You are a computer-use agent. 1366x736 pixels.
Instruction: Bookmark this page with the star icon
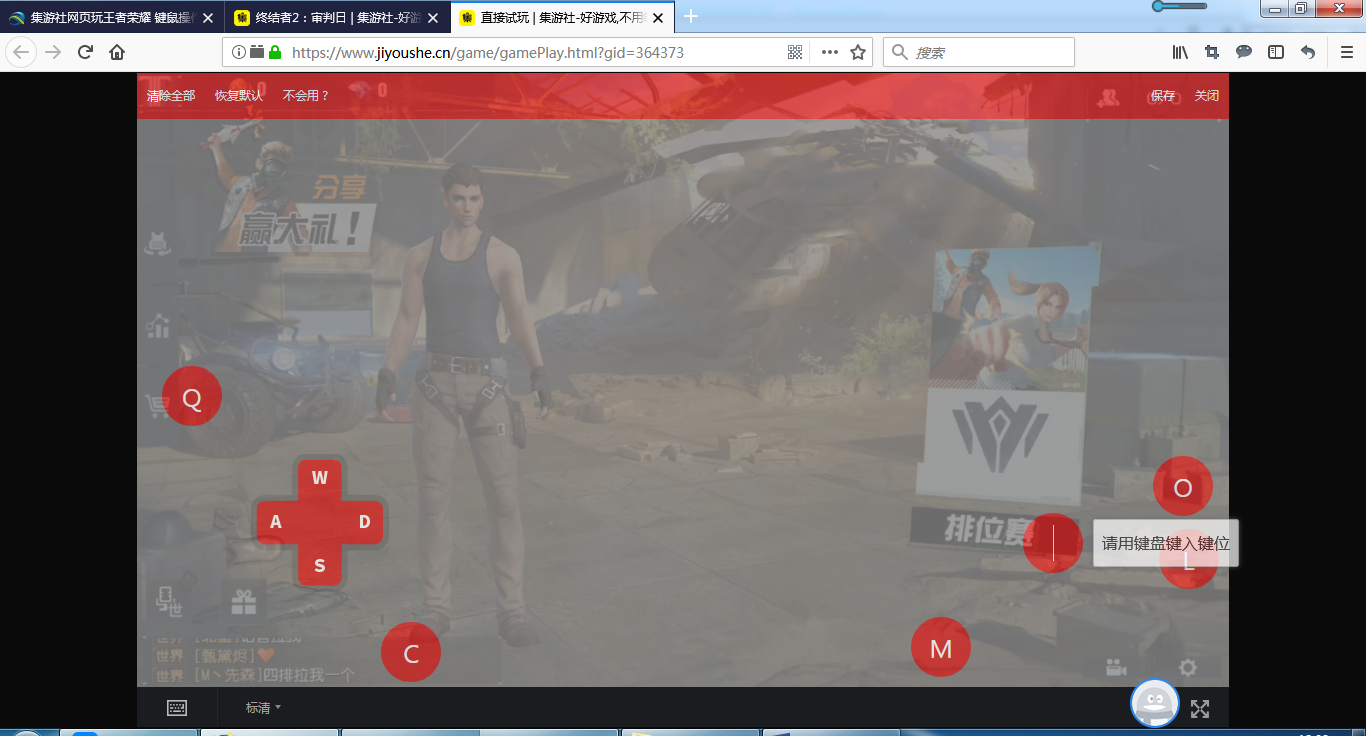click(857, 53)
